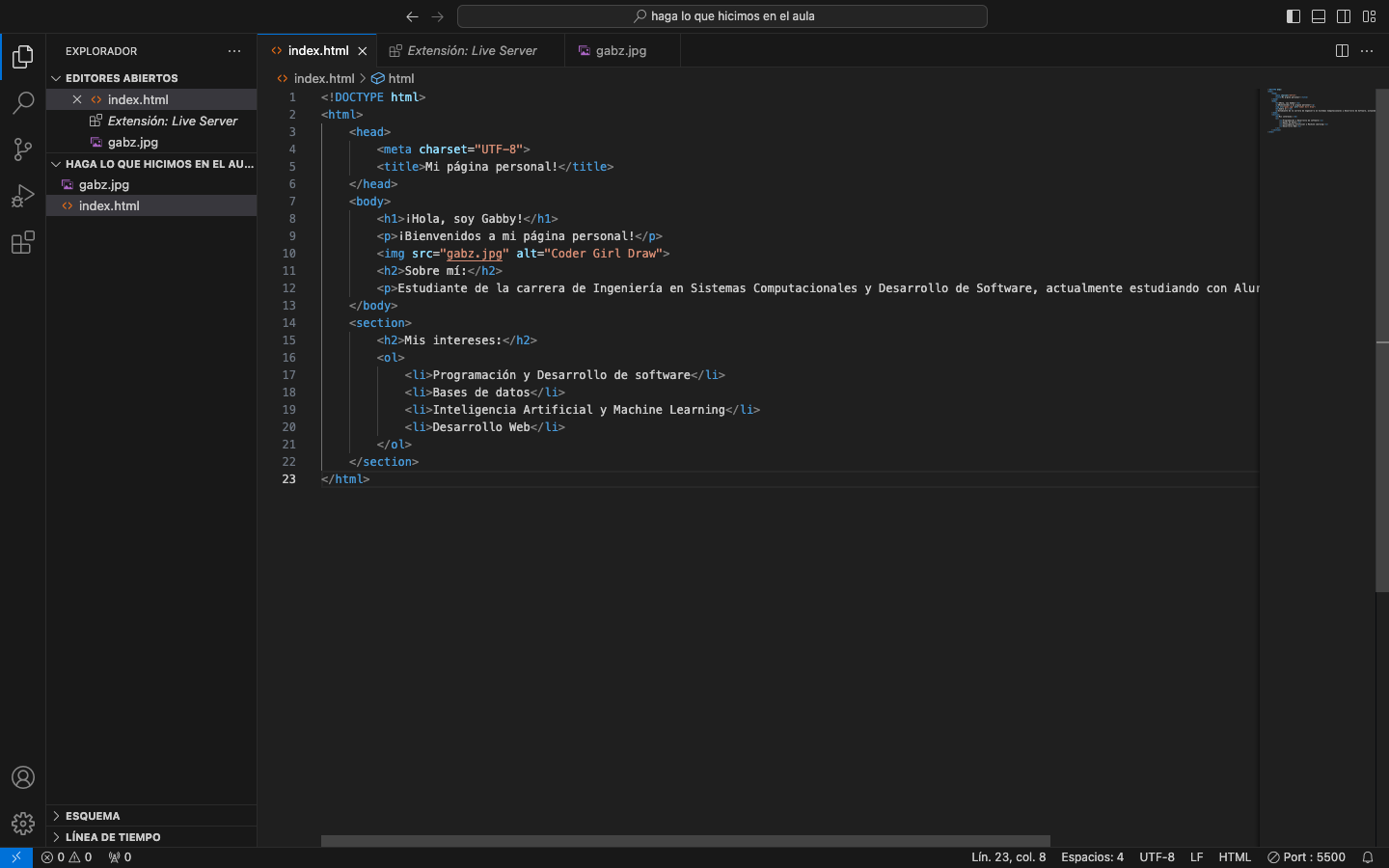This screenshot has height=868, width=1389.
Task: Click the horizontal scrollbar of the editor
Action: tap(685, 841)
